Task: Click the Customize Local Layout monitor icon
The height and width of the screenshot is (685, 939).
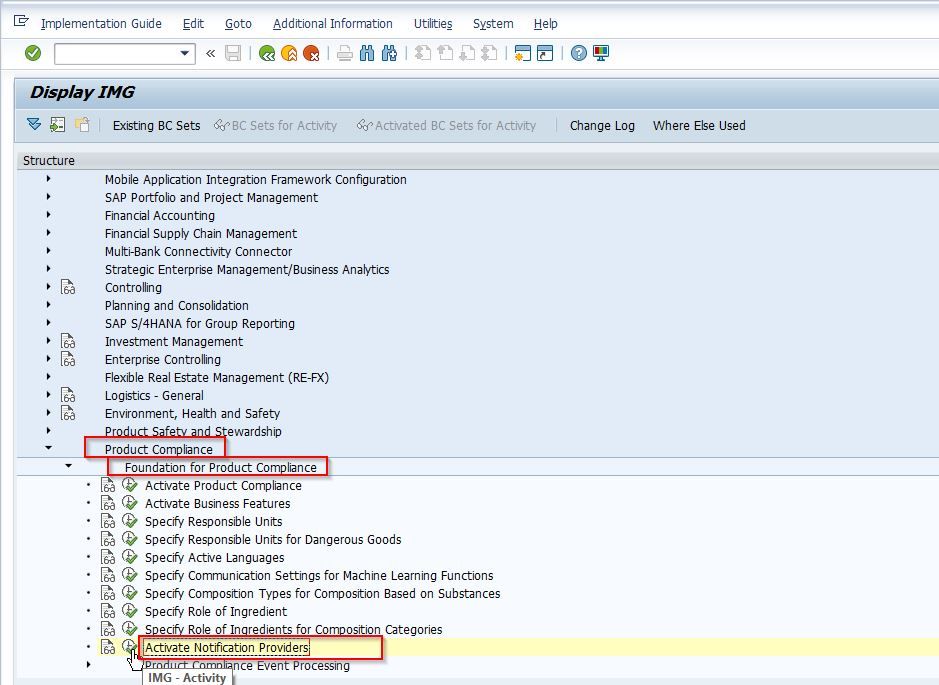Action: tap(601, 54)
